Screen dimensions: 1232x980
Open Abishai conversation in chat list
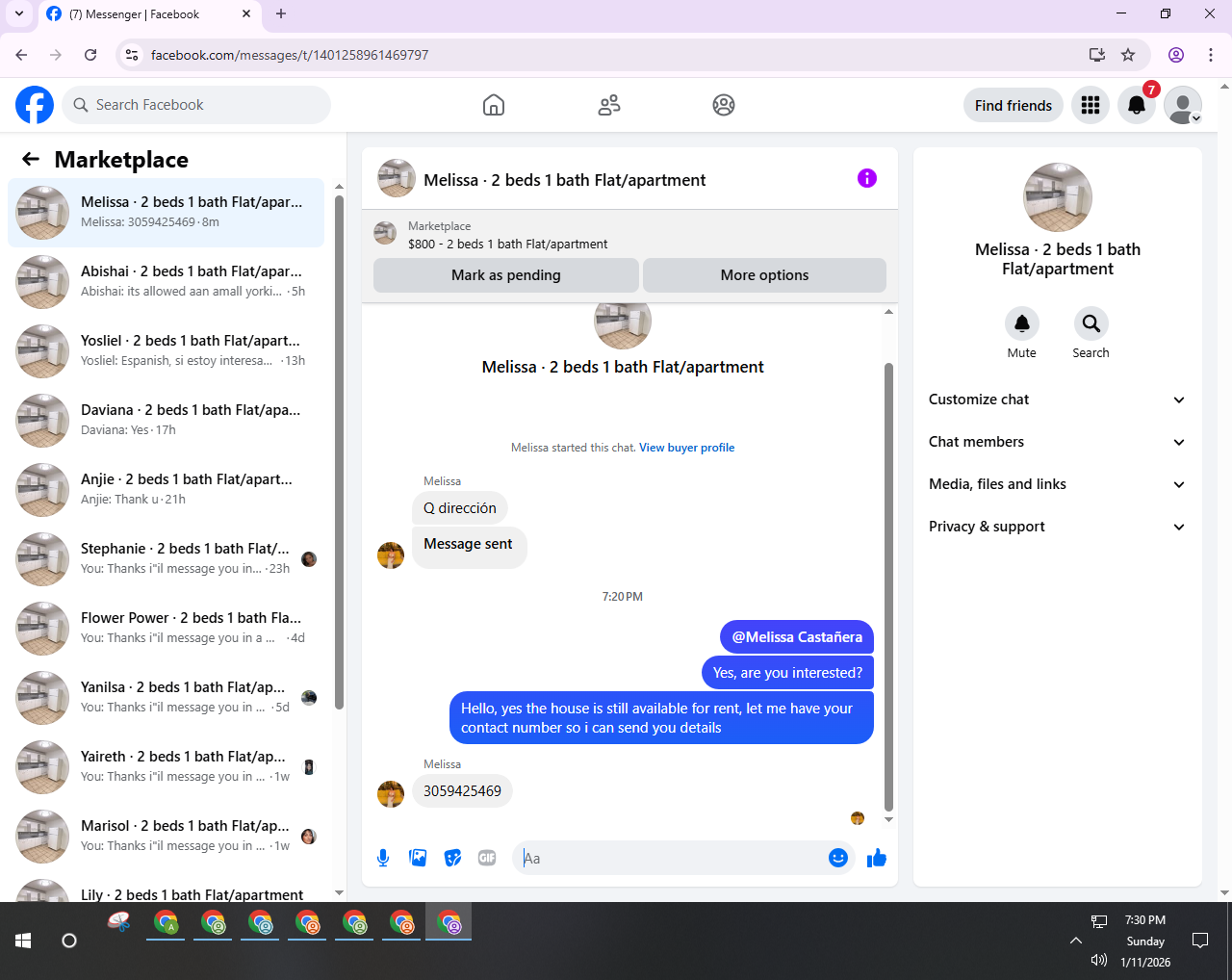click(166, 282)
